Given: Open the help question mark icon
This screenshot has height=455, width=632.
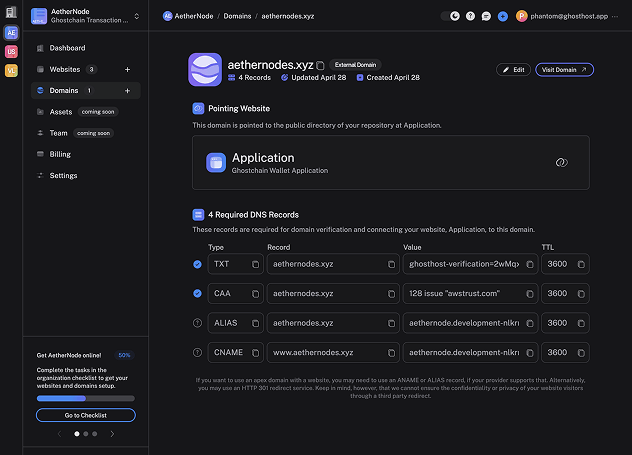Looking at the screenshot, I should click(470, 16).
